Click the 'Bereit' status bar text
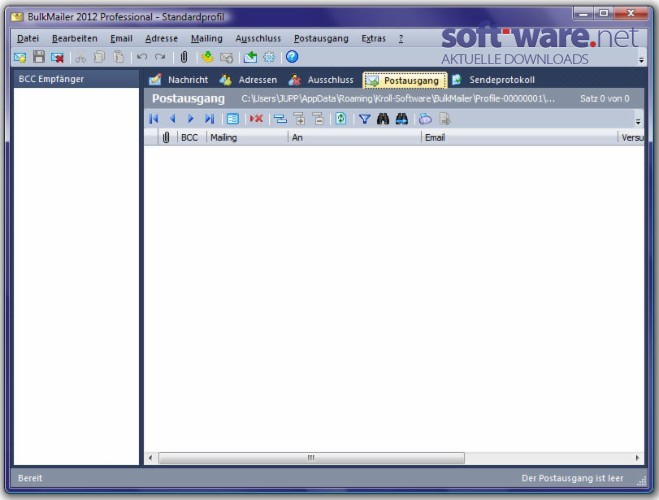 tap(30, 478)
